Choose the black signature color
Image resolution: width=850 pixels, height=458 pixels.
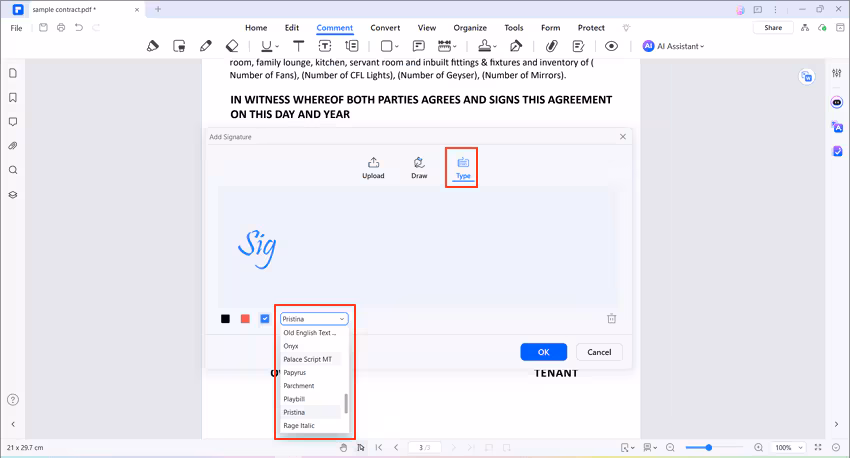[226, 319]
